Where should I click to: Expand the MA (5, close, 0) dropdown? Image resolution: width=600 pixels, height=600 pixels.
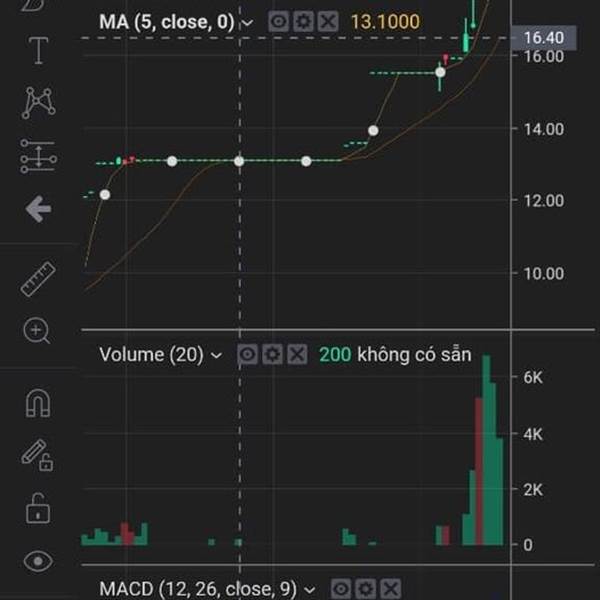tap(248, 23)
